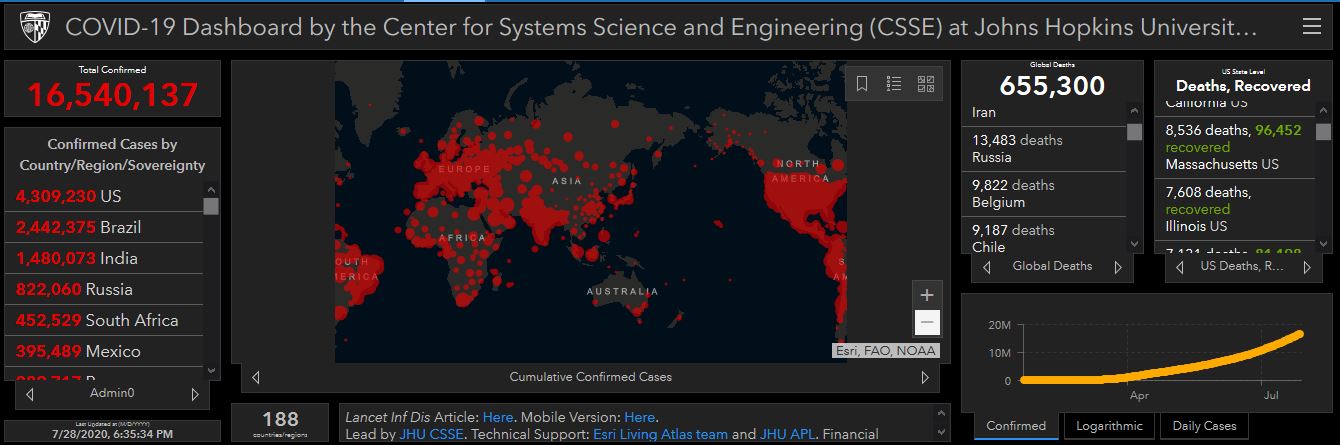Image resolution: width=1340 pixels, height=445 pixels.
Task: Zoom out on the map
Action: (x=927, y=322)
